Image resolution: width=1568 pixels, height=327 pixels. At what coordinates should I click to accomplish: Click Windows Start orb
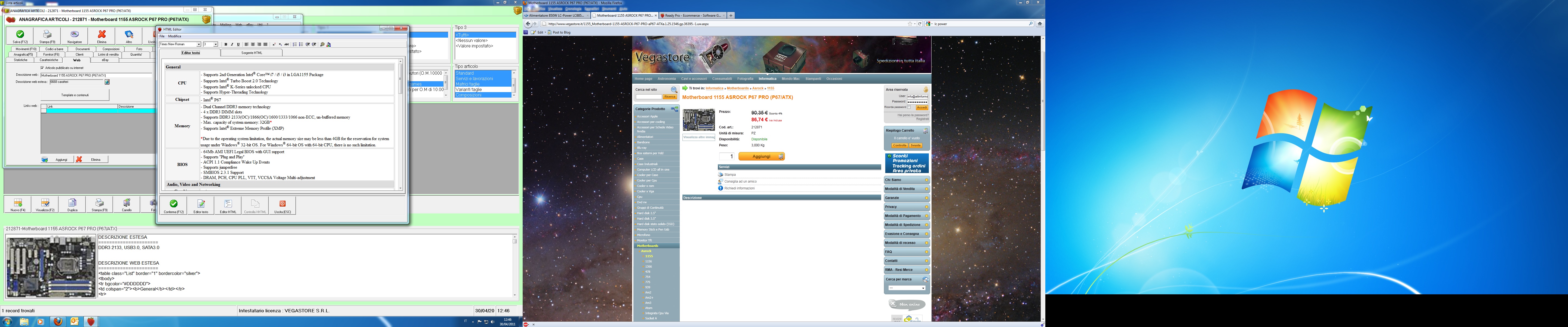7,322
